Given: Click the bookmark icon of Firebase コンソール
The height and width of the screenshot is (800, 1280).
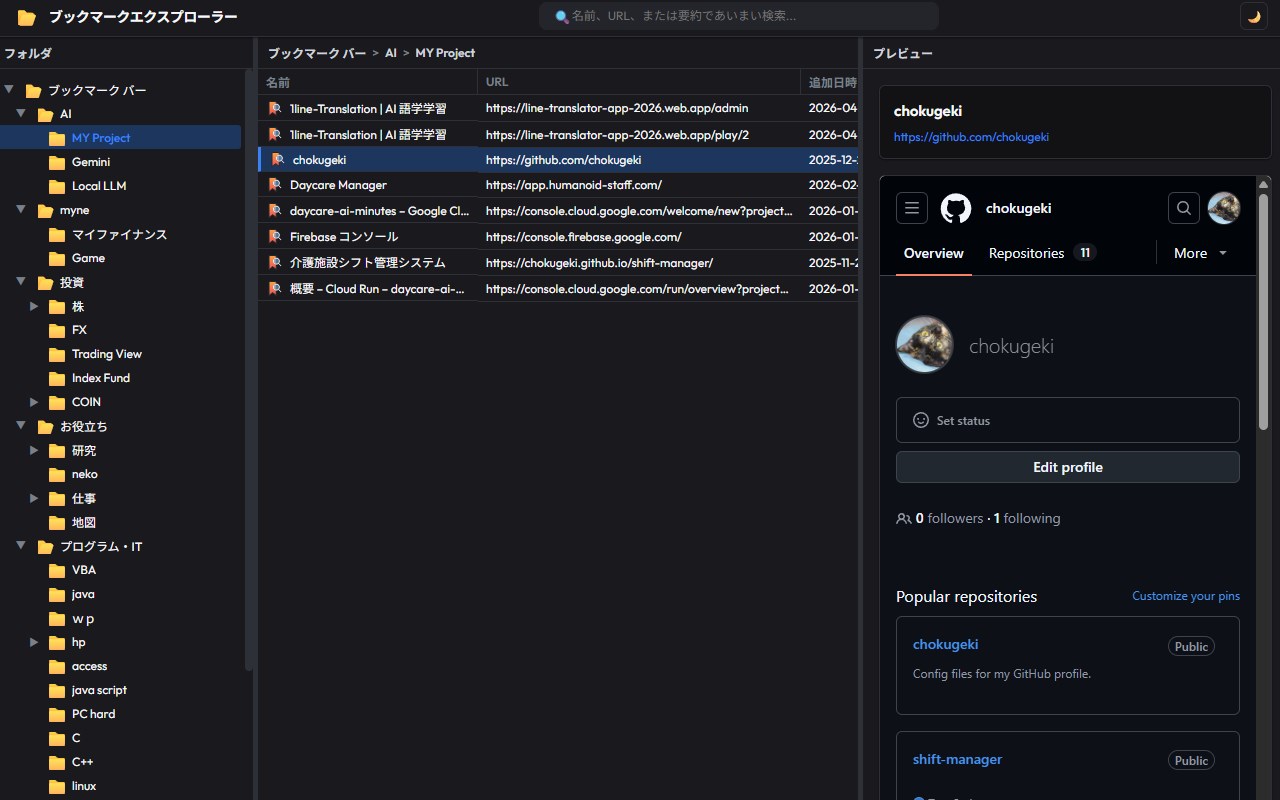Looking at the screenshot, I should (x=274, y=237).
